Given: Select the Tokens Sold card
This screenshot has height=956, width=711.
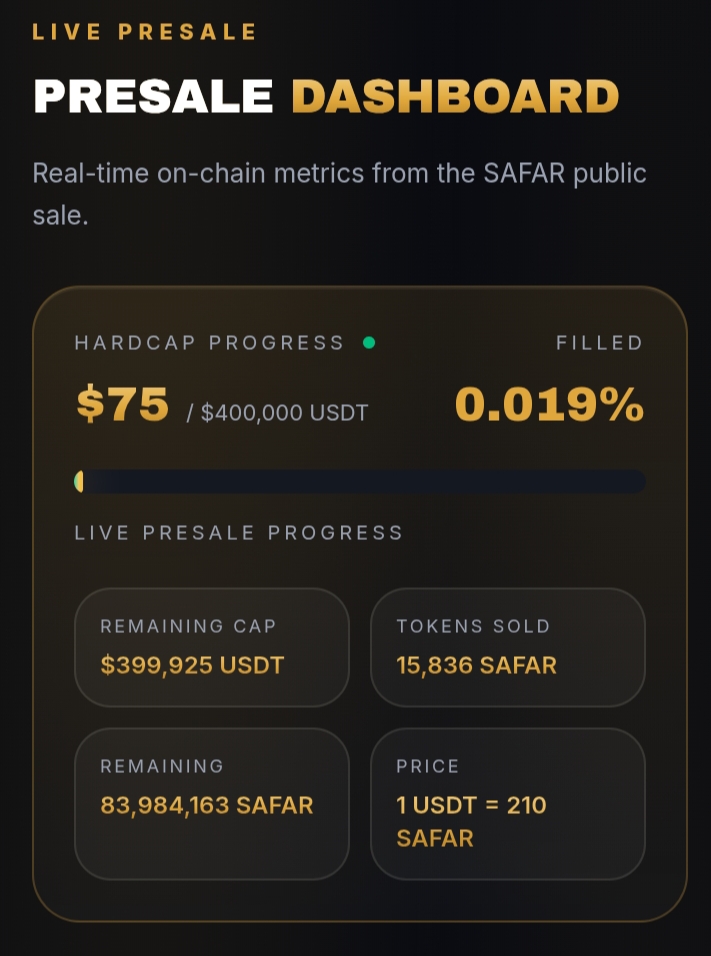Looking at the screenshot, I should pyautogui.click(x=507, y=647).
